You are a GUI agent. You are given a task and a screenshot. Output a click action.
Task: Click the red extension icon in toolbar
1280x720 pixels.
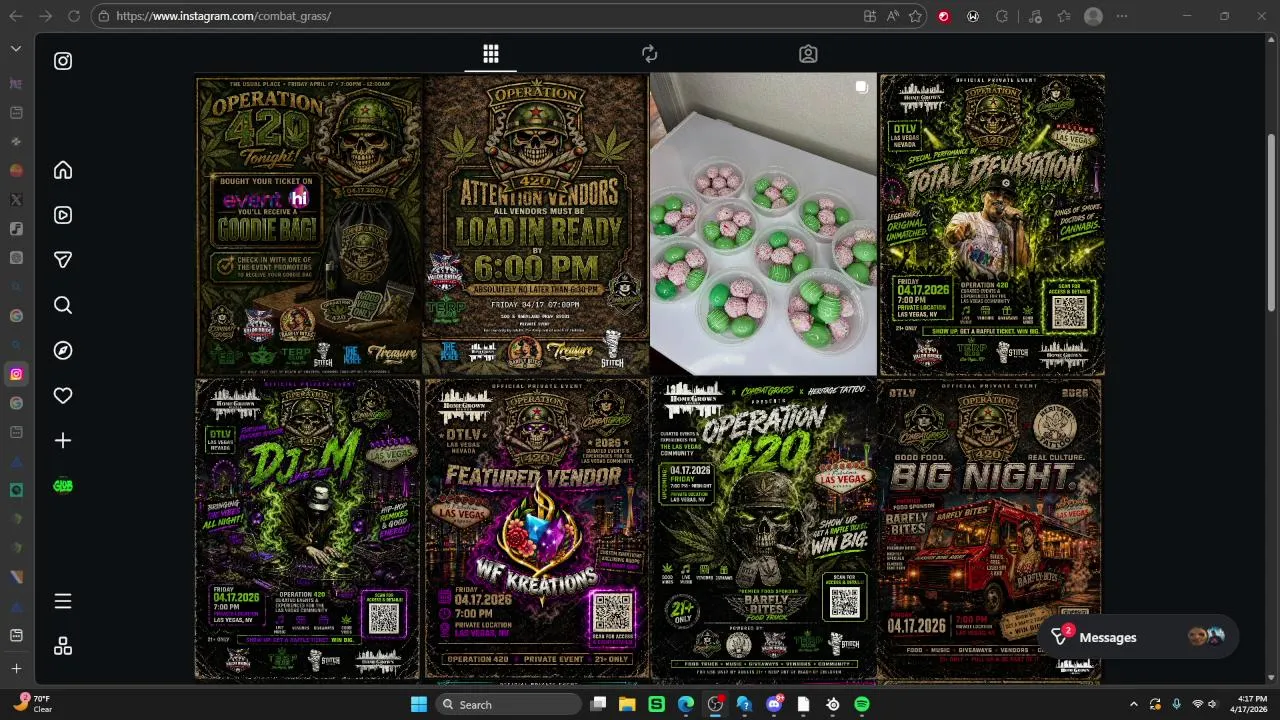coord(944,16)
